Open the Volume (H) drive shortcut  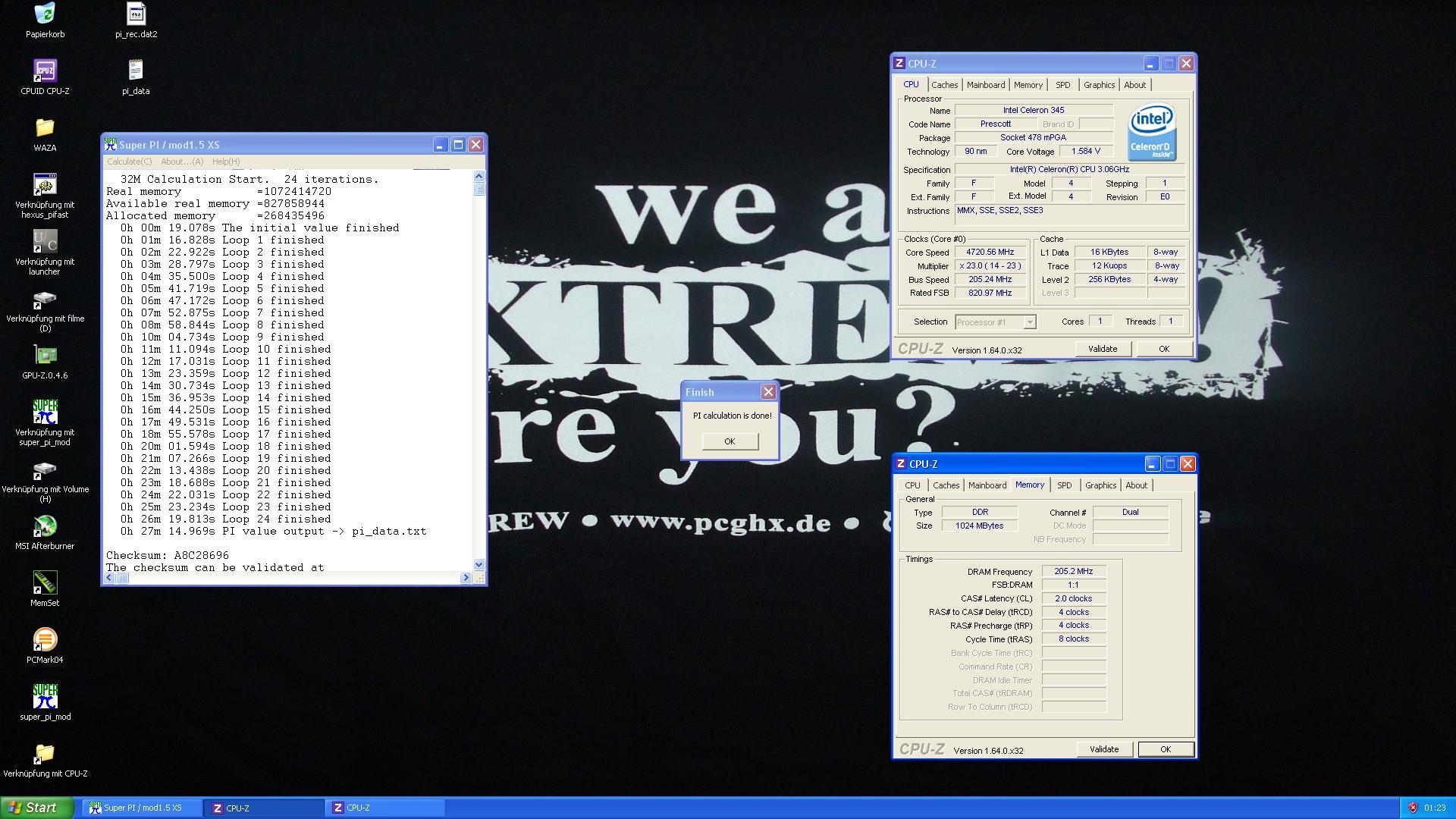45,469
